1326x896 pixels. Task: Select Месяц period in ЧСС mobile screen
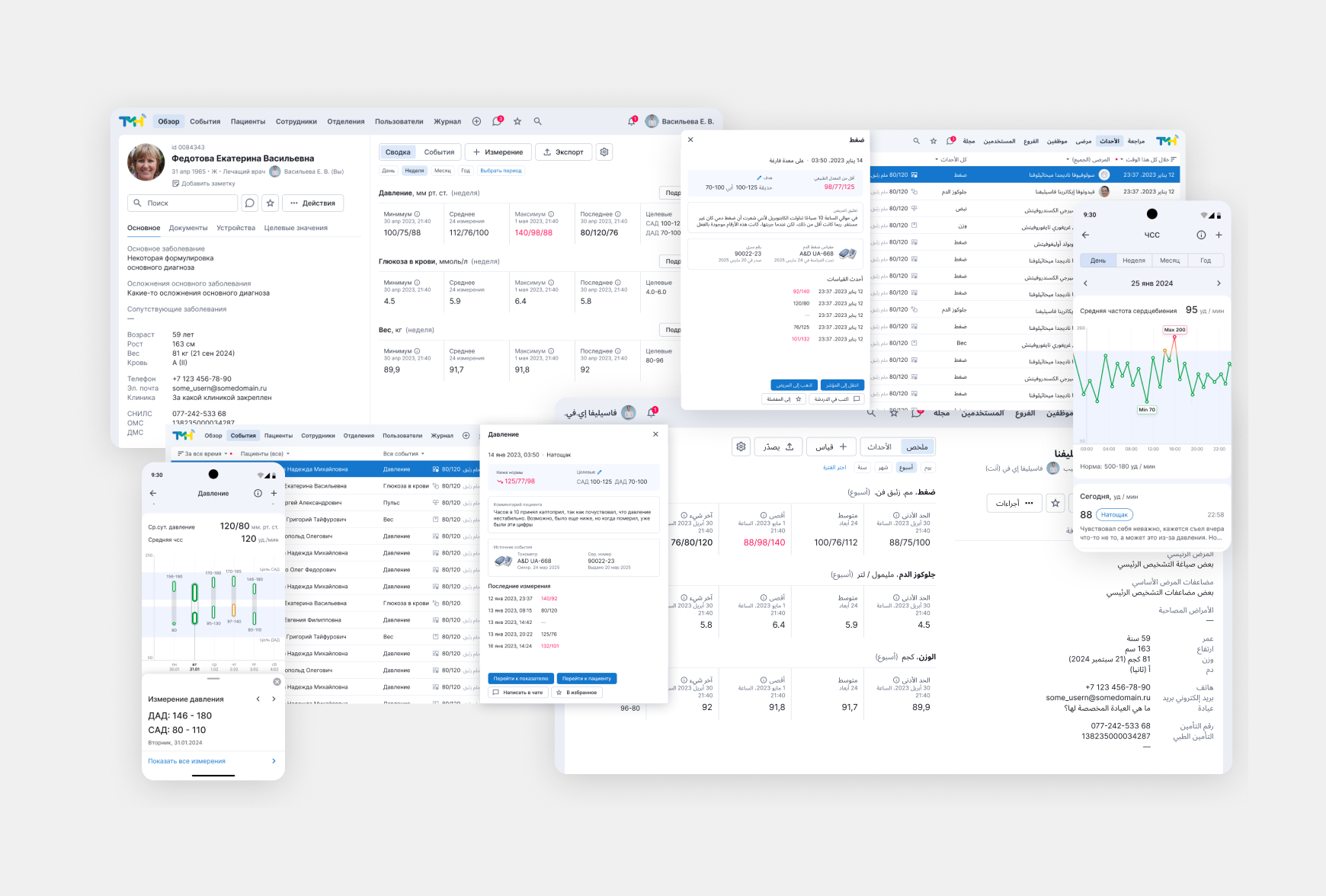[x=1169, y=261]
